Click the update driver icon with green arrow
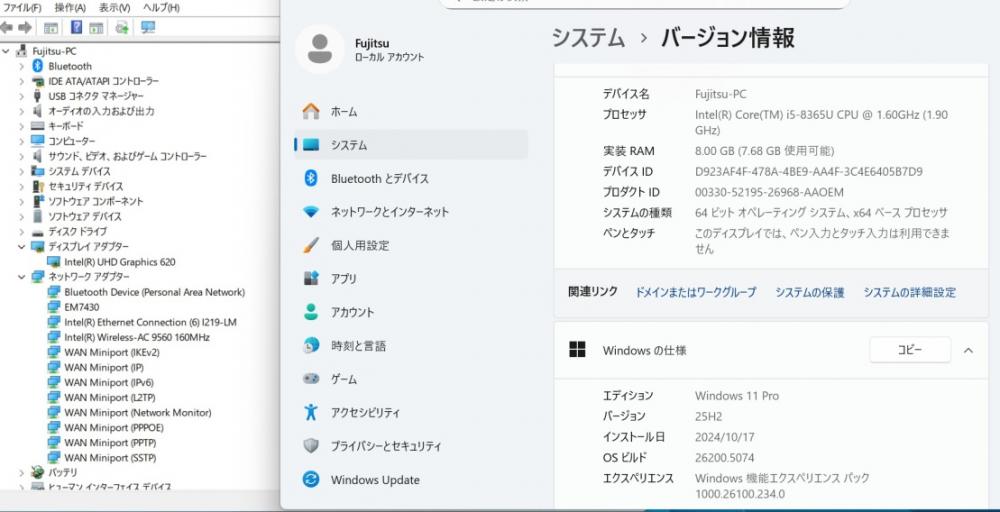The width and height of the screenshot is (1000, 512). pyautogui.click(x=122, y=27)
